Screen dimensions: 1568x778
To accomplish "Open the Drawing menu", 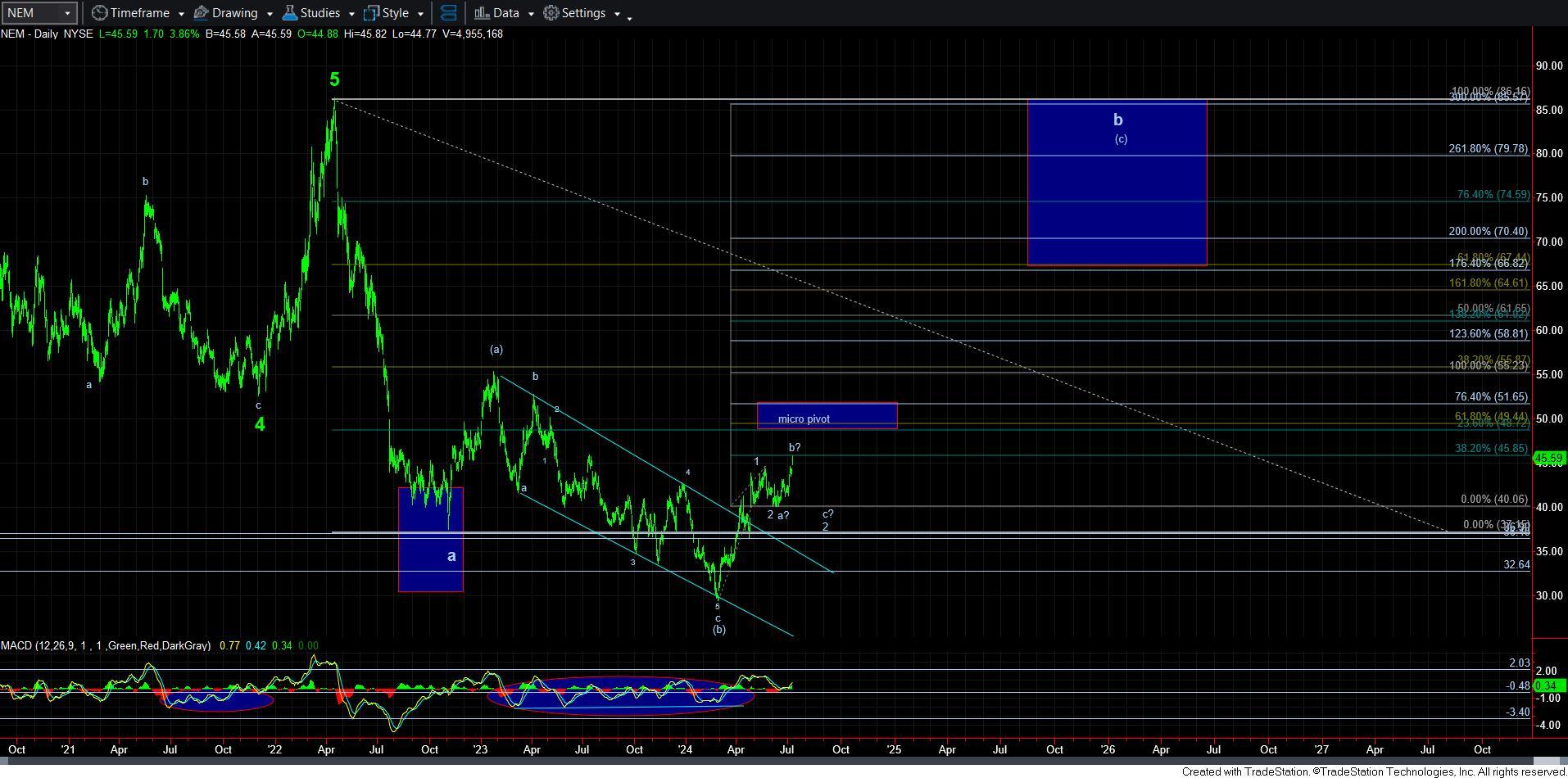I will [234, 13].
